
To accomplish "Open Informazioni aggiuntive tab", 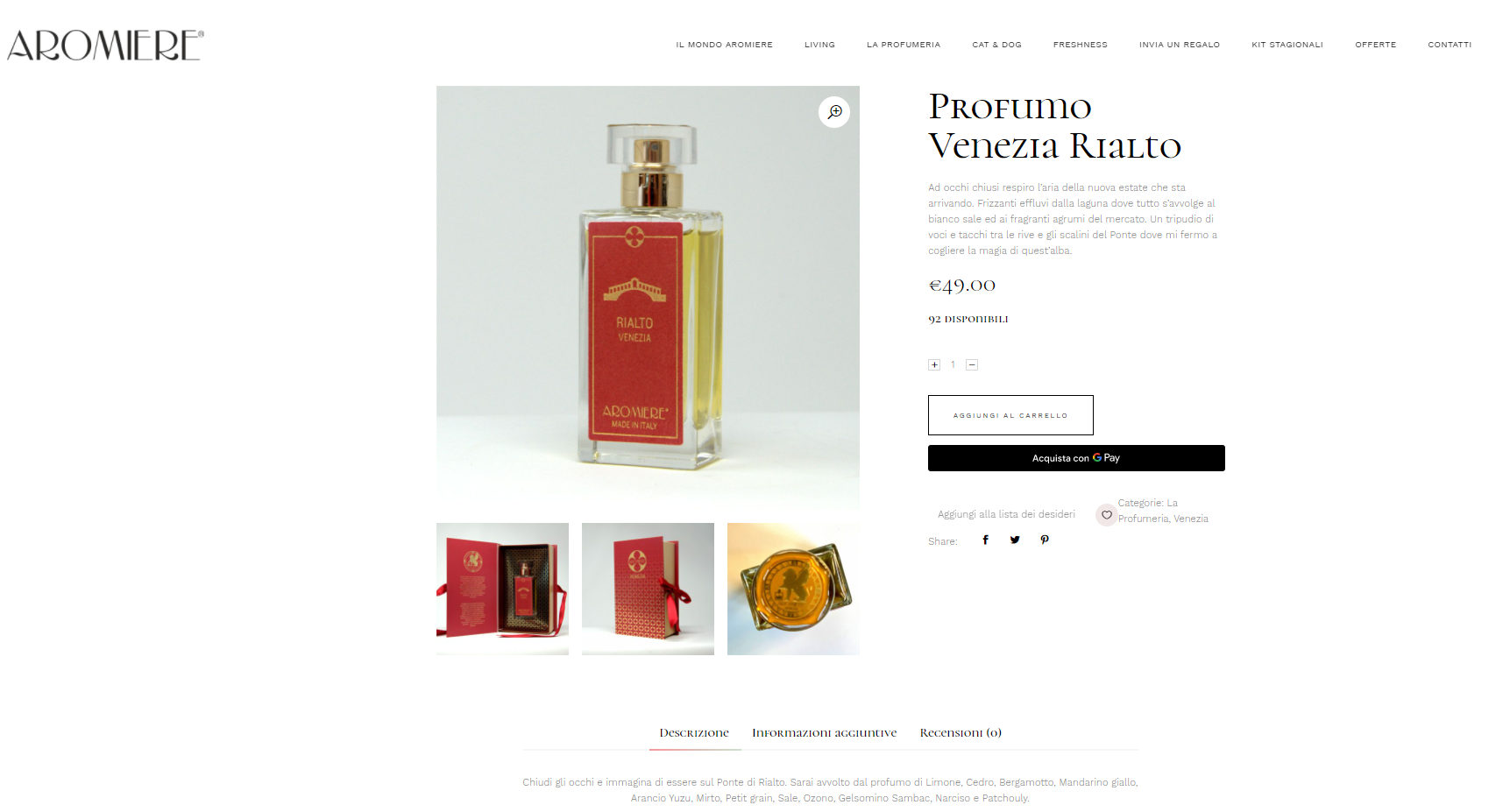I will 824,732.
